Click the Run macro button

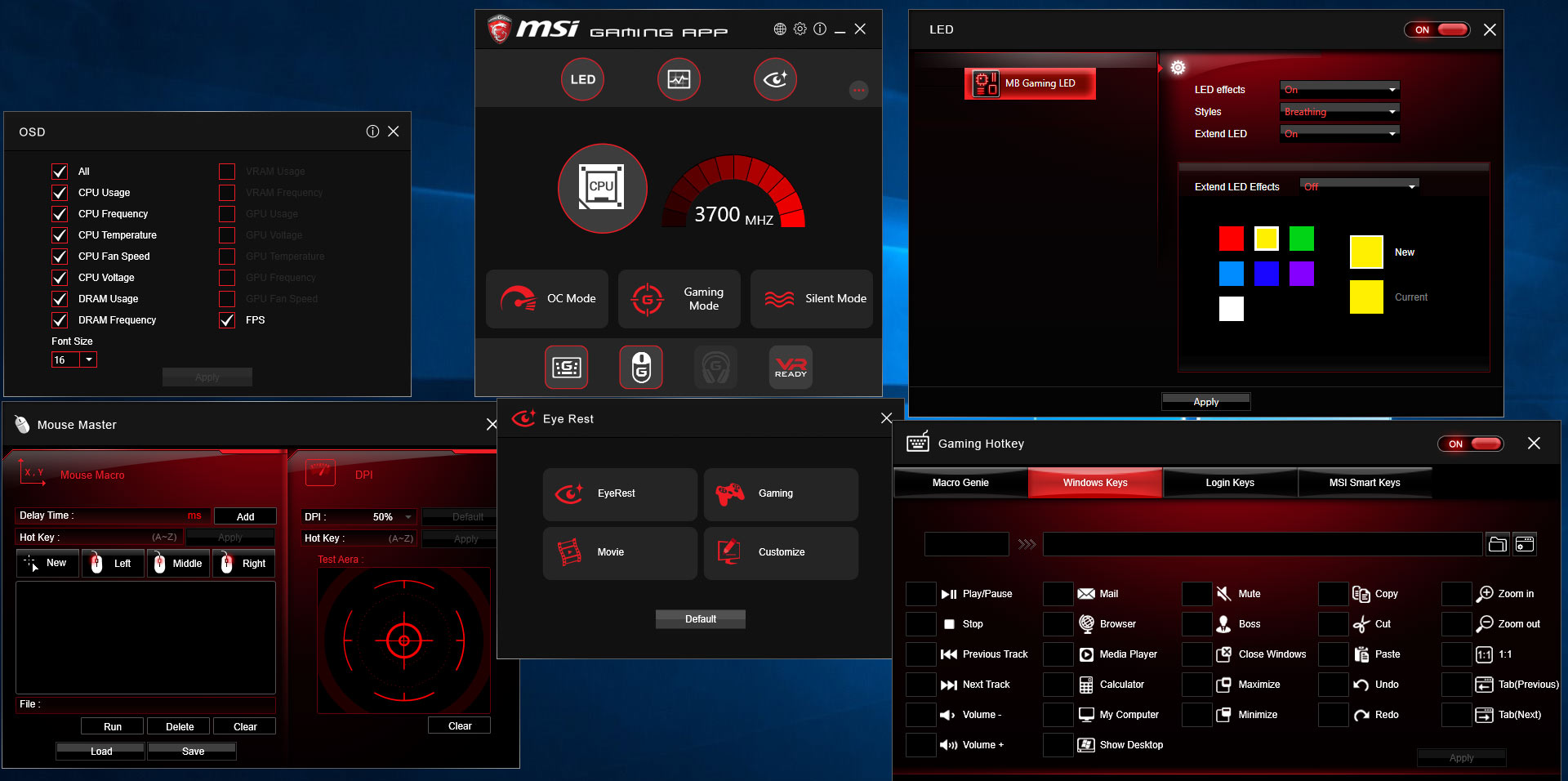coord(113,726)
